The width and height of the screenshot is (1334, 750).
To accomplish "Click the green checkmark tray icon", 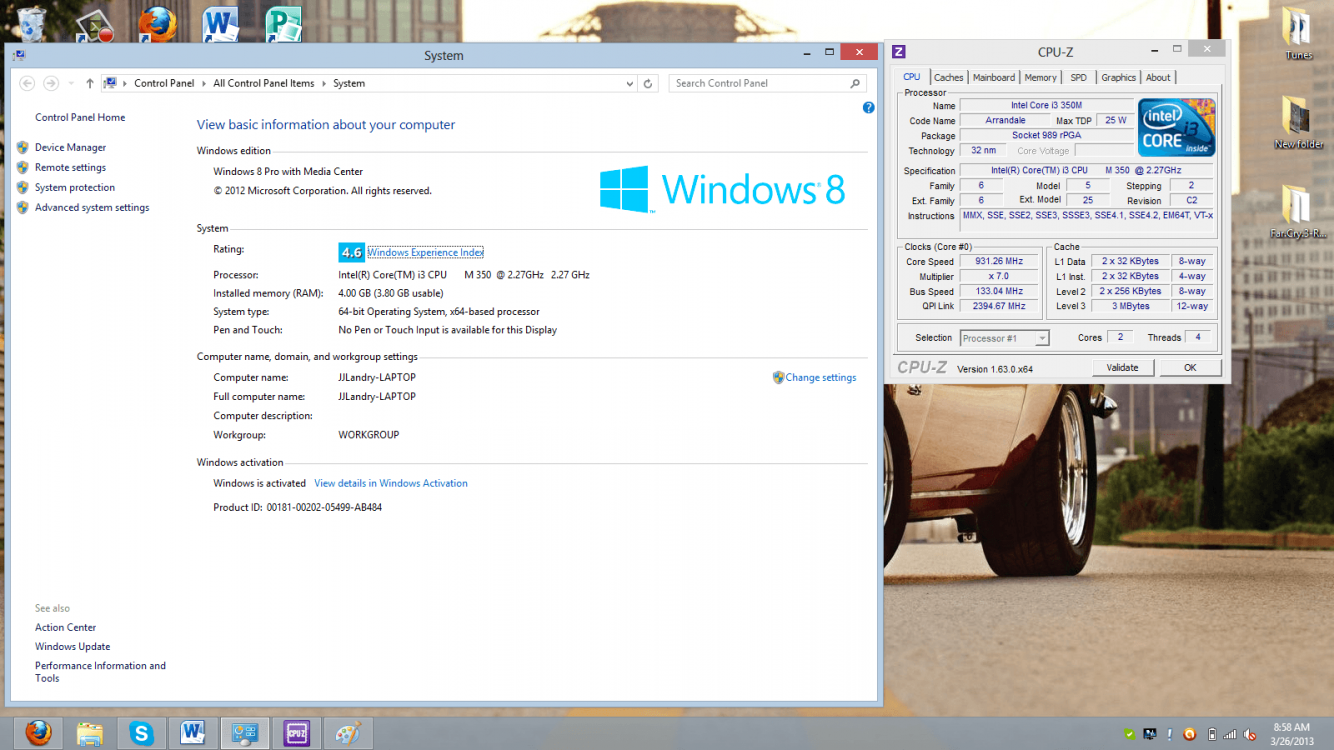I will point(1130,734).
